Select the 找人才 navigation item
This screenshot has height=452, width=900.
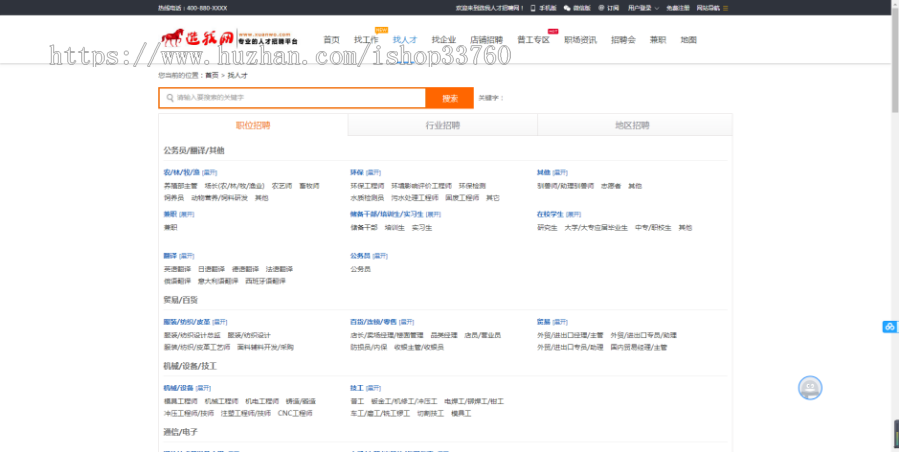click(405, 40)
